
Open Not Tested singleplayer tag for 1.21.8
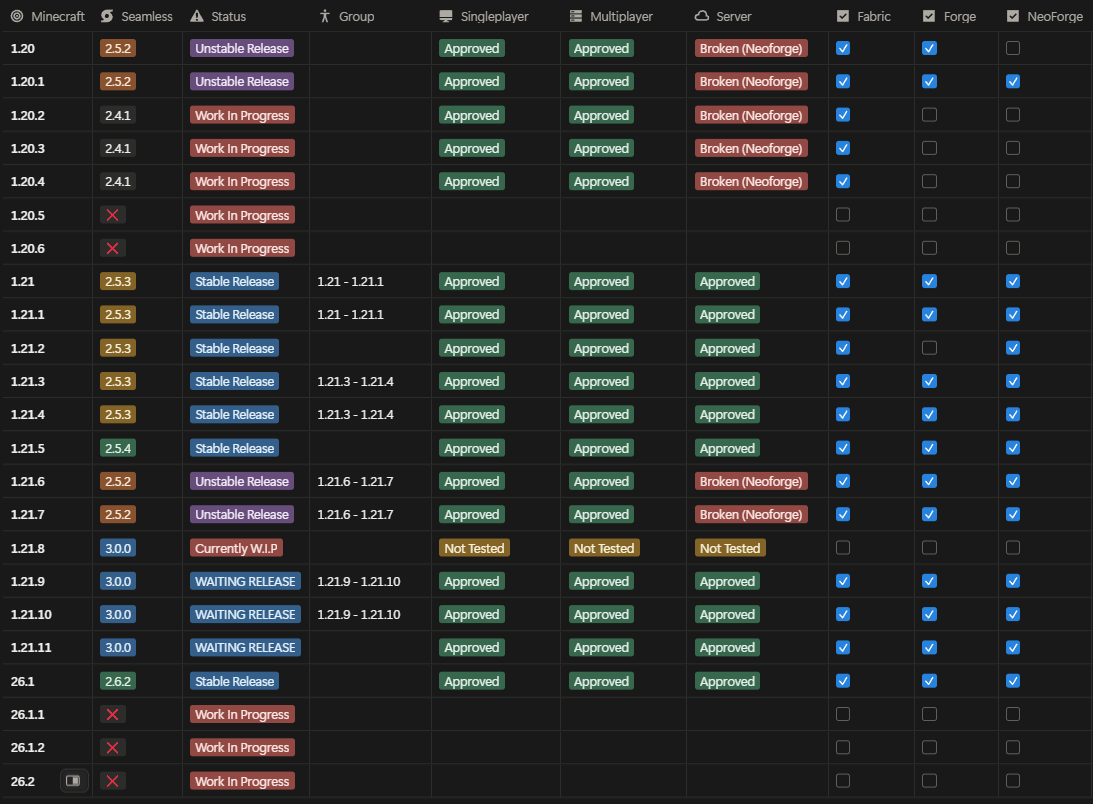point(474,548)
